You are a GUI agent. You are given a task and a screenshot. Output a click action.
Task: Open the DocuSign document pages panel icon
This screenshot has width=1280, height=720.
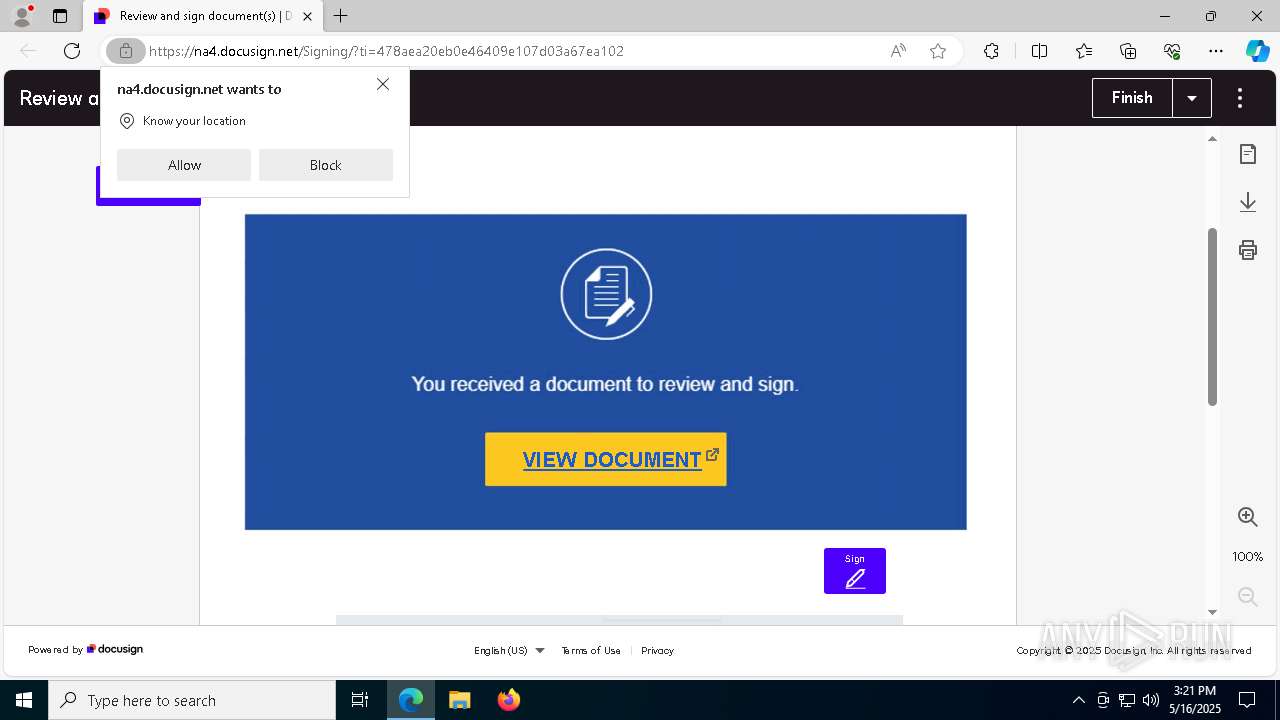point(1247,154)
